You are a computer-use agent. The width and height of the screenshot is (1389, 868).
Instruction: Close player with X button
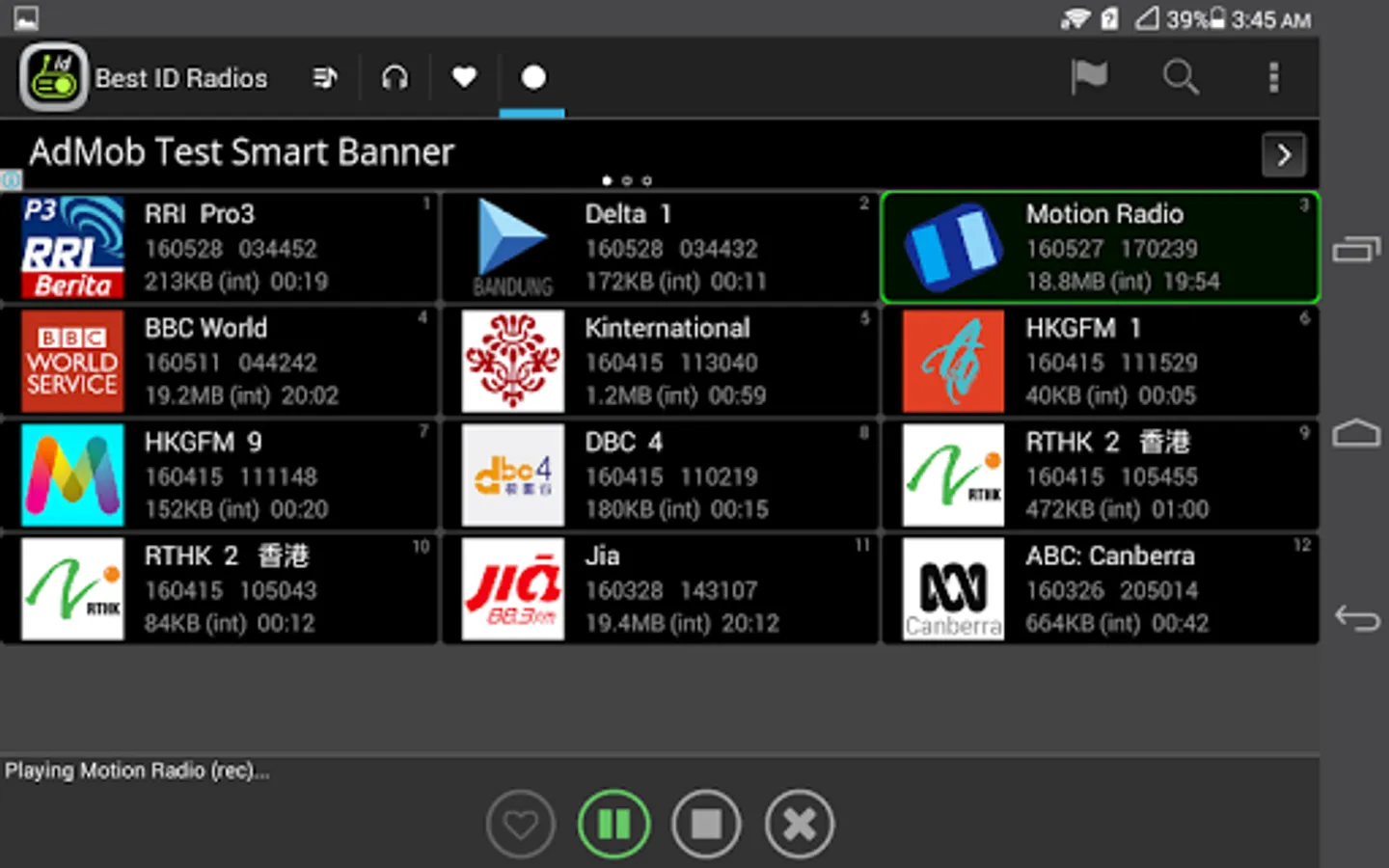point(799,825)
